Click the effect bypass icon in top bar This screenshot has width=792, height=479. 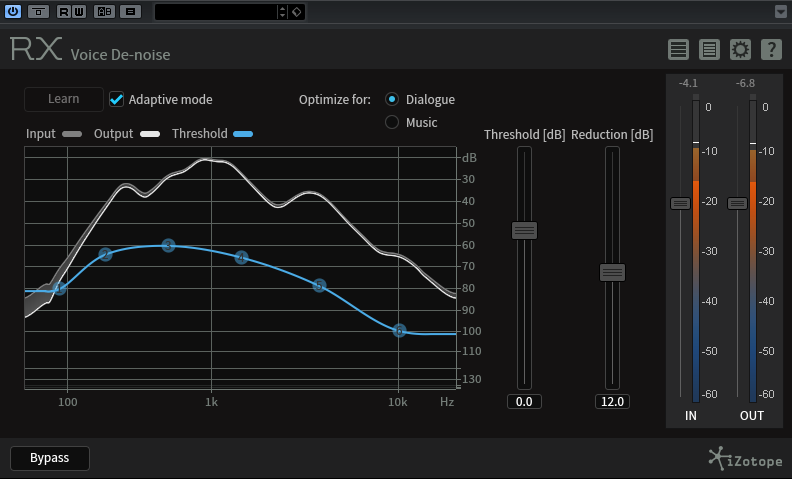pos(38,11)
